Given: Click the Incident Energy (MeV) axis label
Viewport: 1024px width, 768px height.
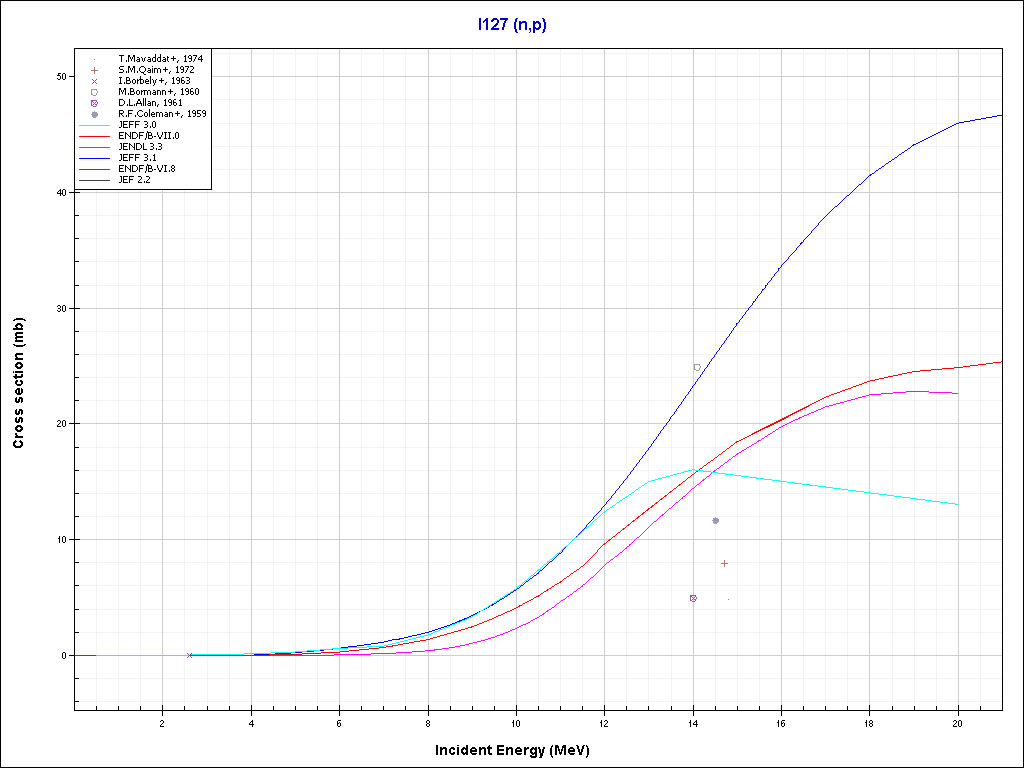Looking at the screenshot, I should (x=519, y=749).
